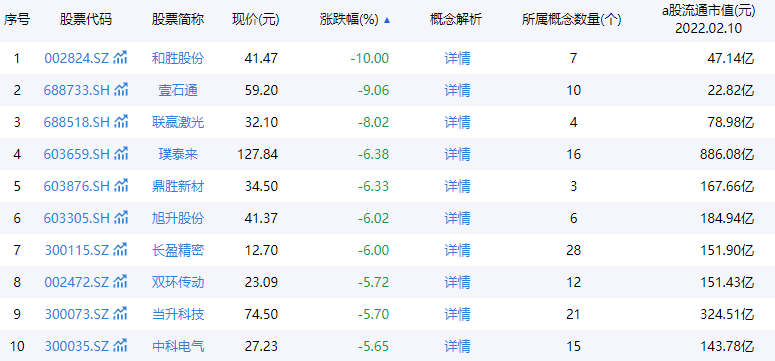Open stock code 603305.SH
Viewport: 775px width, 361px height.
click(77, 219)
